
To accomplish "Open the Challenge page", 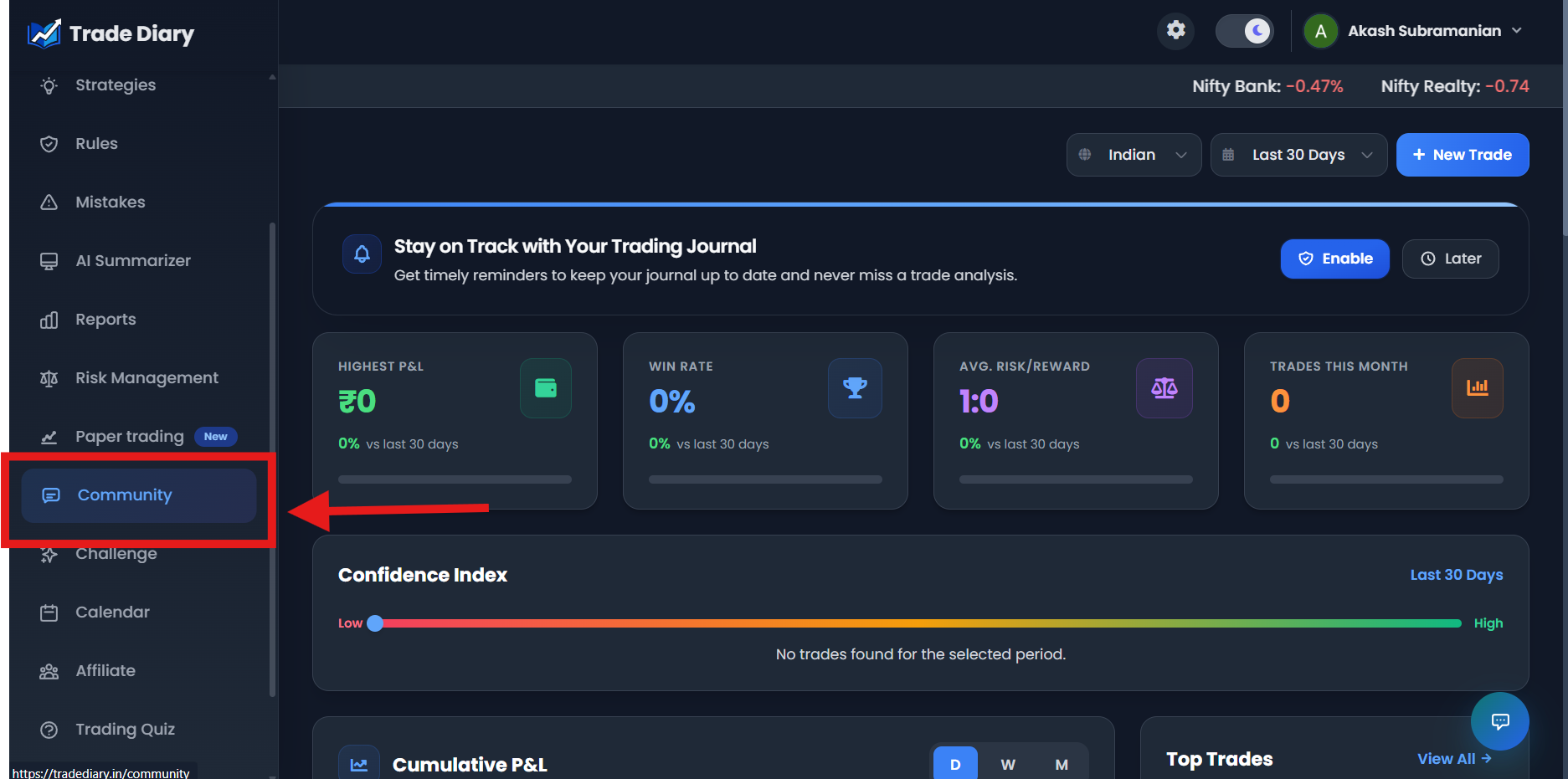I will point(116,554).
